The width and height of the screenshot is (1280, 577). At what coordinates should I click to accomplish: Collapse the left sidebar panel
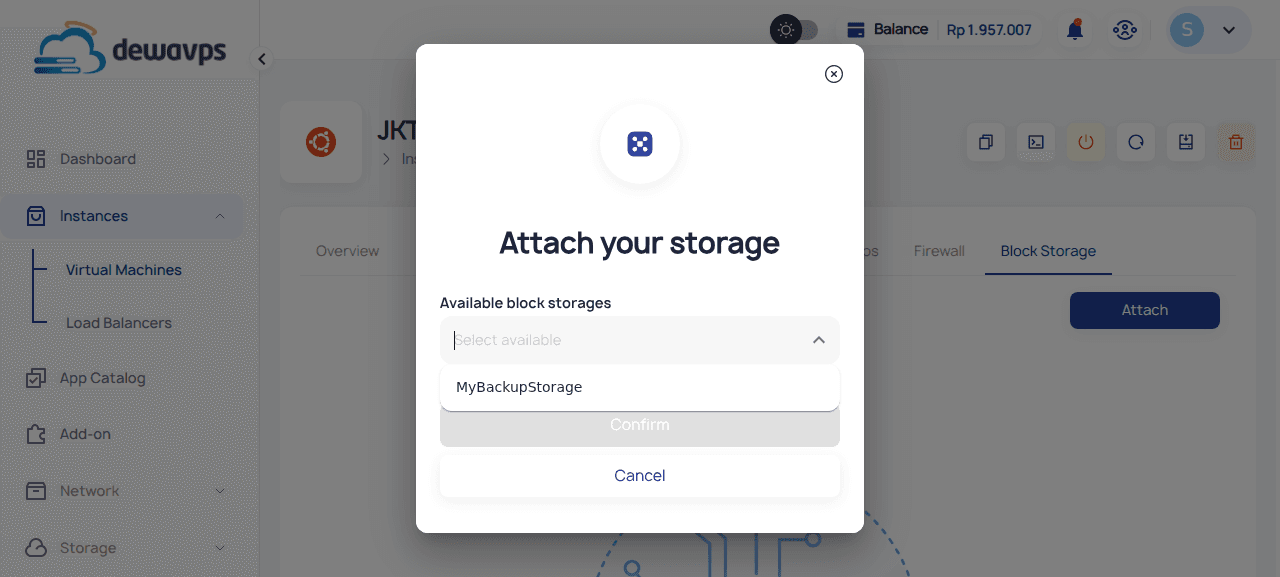coord(261,58)
